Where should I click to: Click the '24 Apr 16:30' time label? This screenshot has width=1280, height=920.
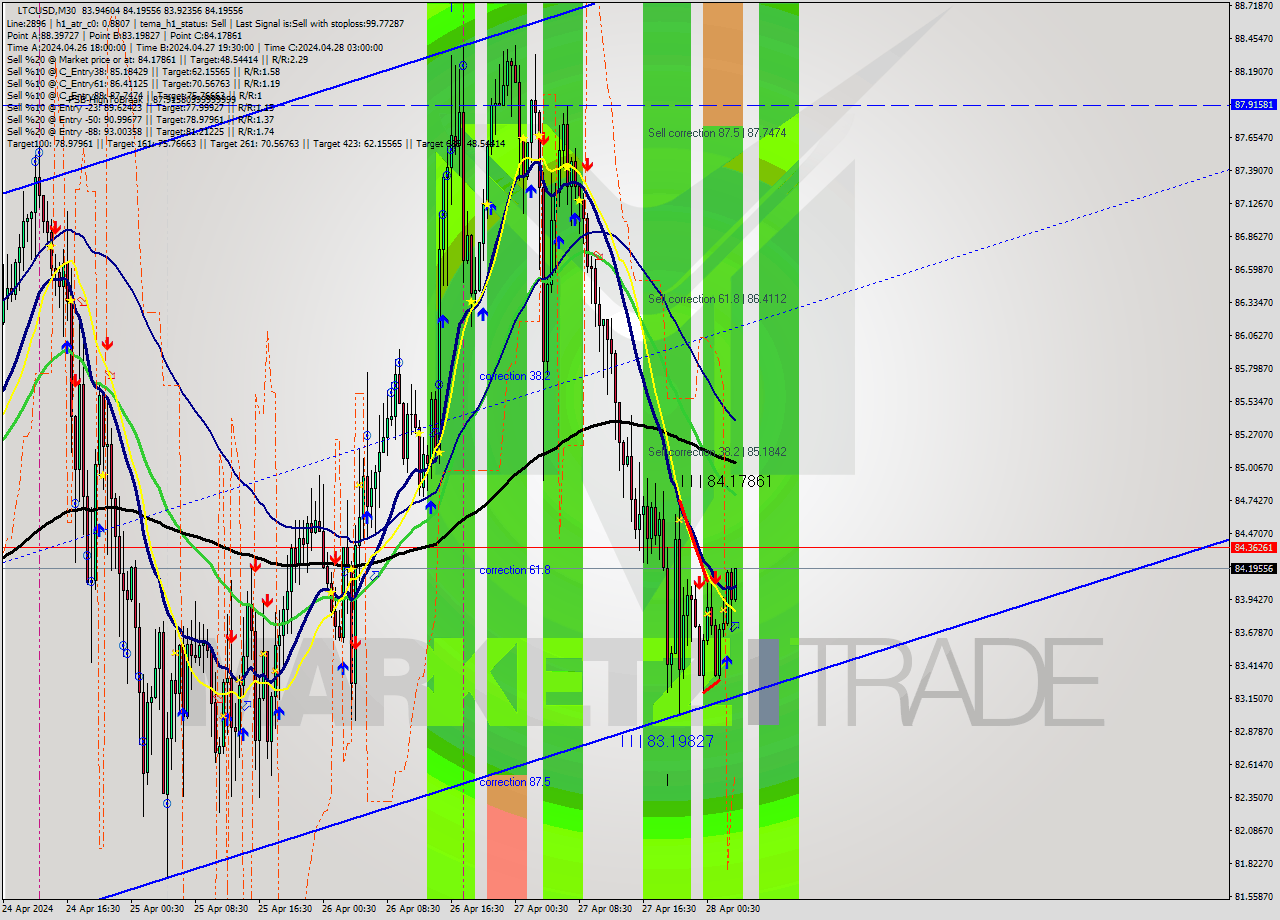(x=93, y=909)
